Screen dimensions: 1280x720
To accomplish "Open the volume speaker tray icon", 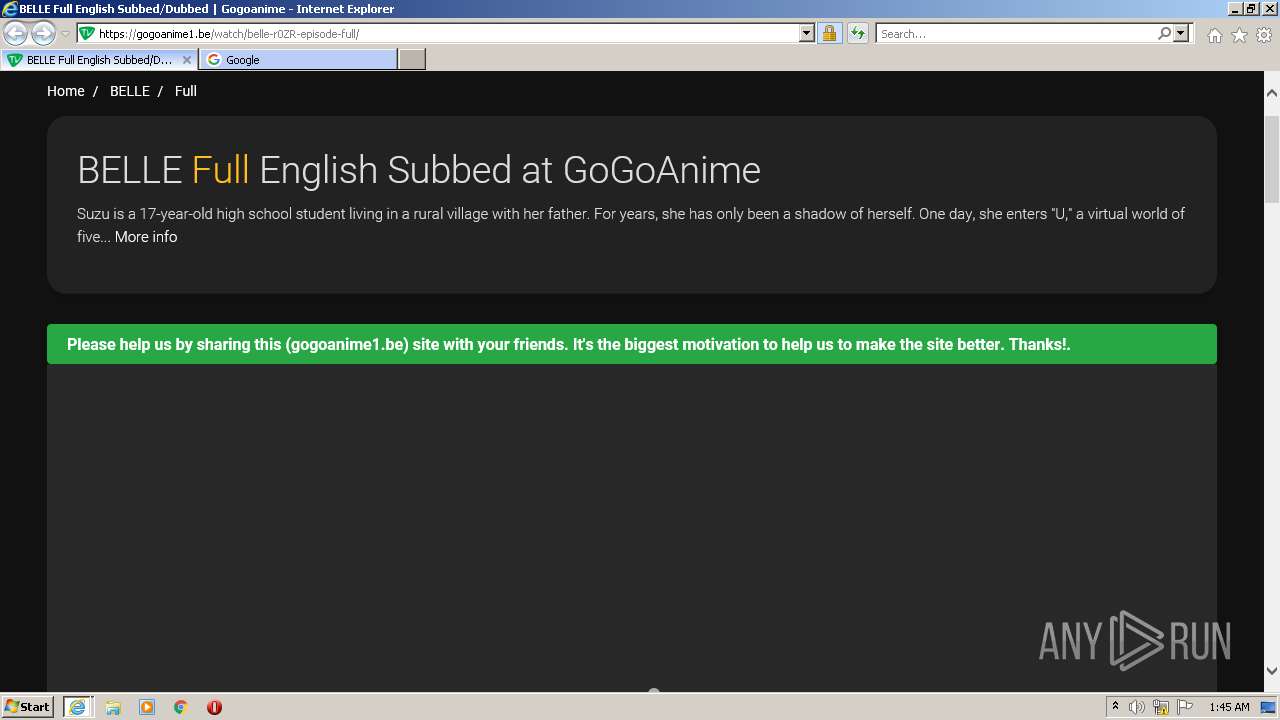I will click(x=1137, y=707).
